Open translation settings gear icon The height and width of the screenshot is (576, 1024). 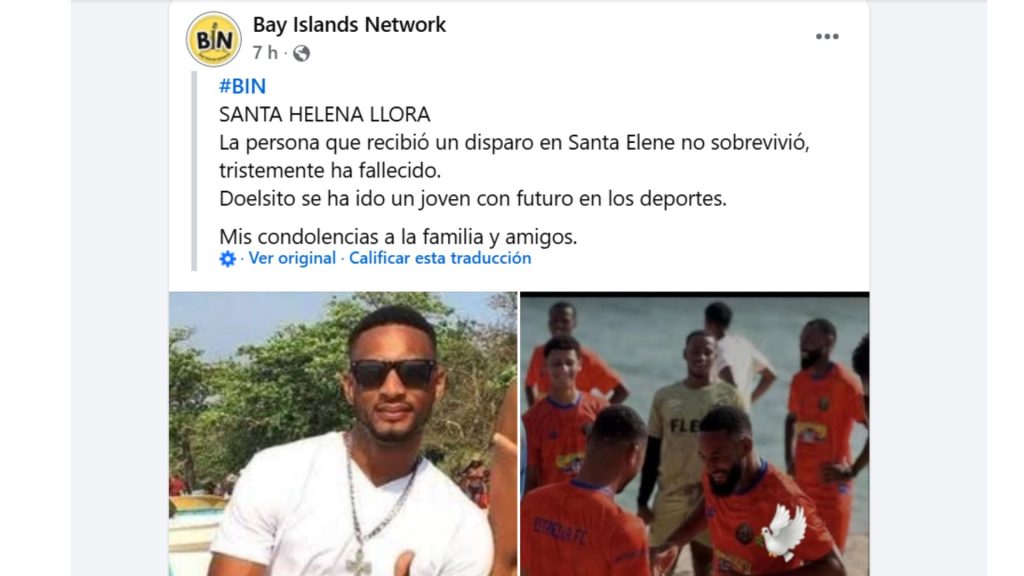pyautogui.click(x=227, y=259)
